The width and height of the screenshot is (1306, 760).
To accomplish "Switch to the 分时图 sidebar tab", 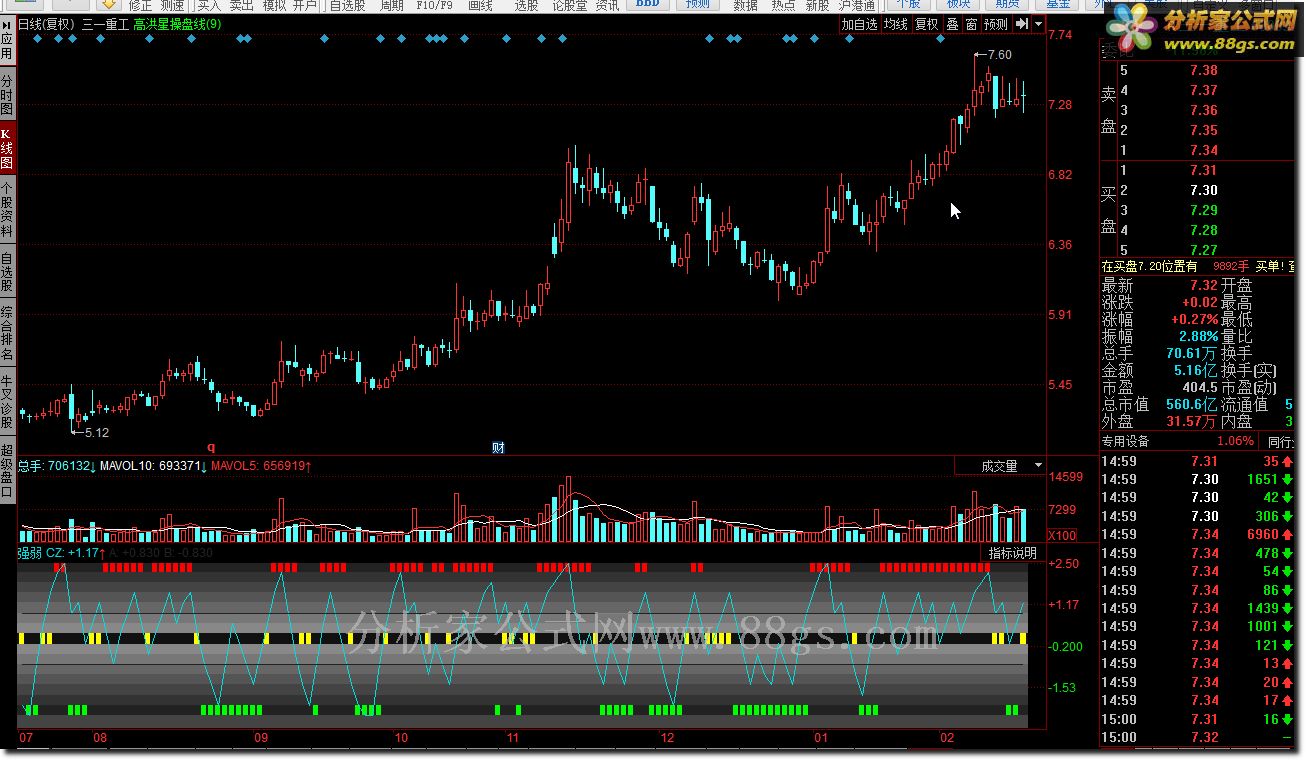I will (7, 93).
